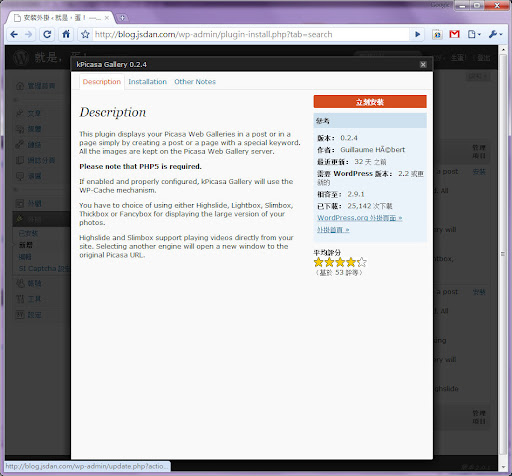Click the Description heading text

(x=113, y=112)
